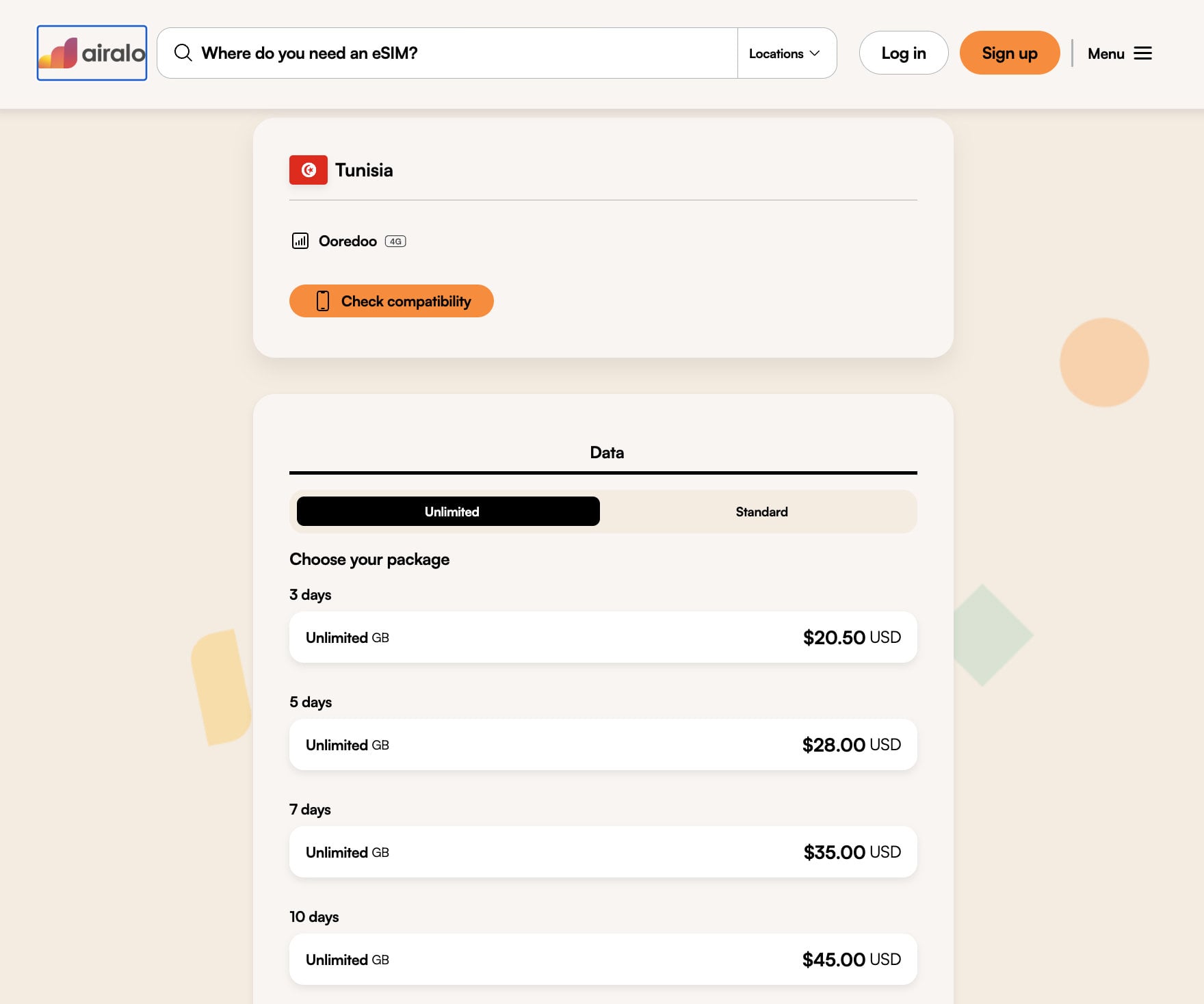Click the Check compatibility button
The height and width of the screenshot is (1004, 1204).
391,301
